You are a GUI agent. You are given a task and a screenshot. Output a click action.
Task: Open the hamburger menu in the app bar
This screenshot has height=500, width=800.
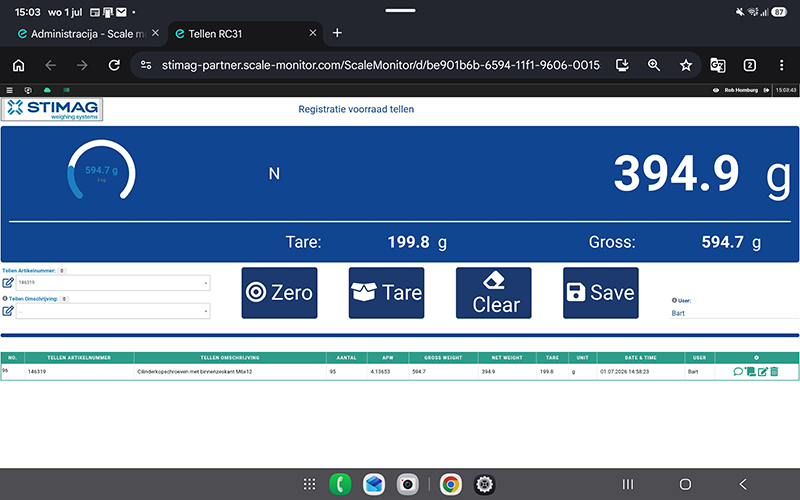point(9,90)
